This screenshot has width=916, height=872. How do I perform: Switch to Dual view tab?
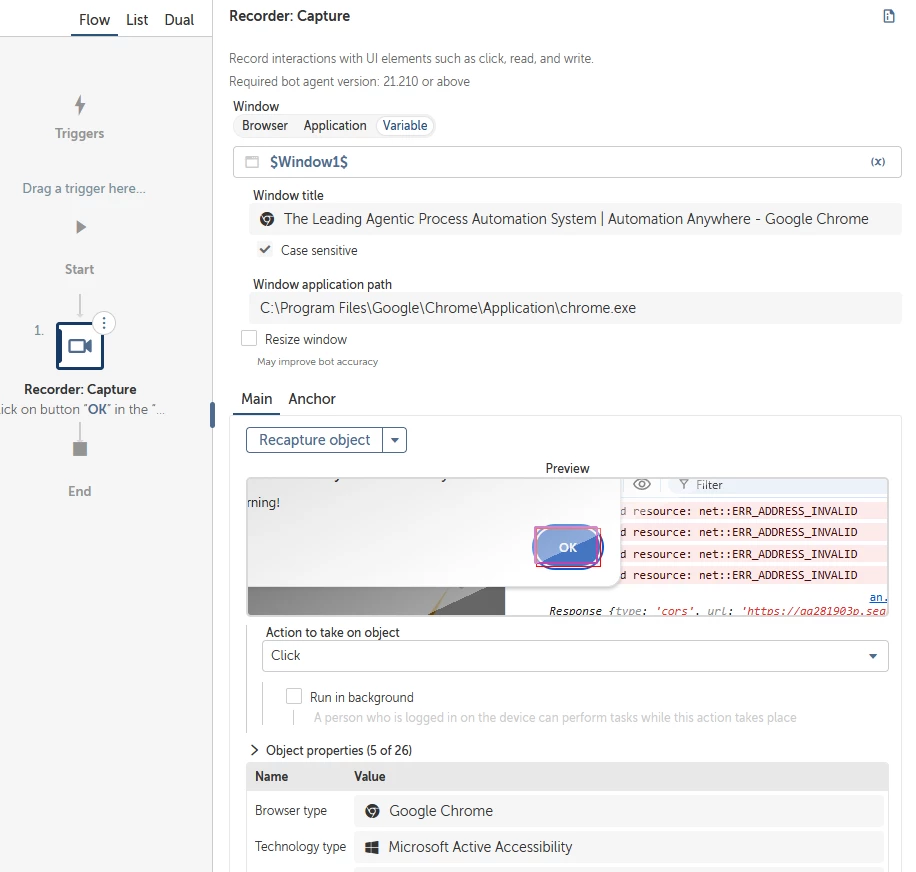179,20
